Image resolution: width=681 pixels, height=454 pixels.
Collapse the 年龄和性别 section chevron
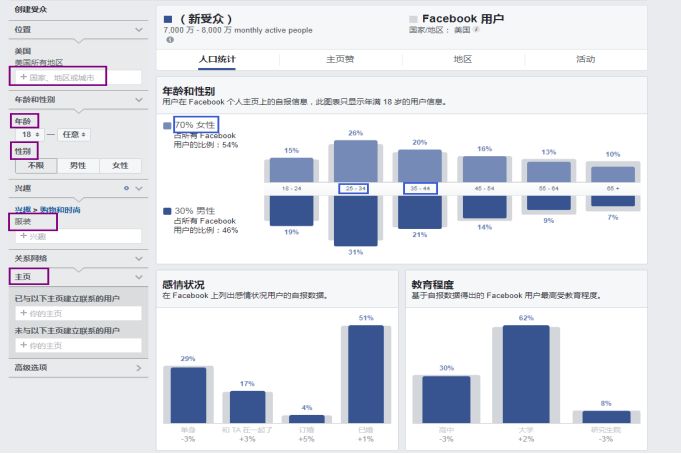[139, 99]
